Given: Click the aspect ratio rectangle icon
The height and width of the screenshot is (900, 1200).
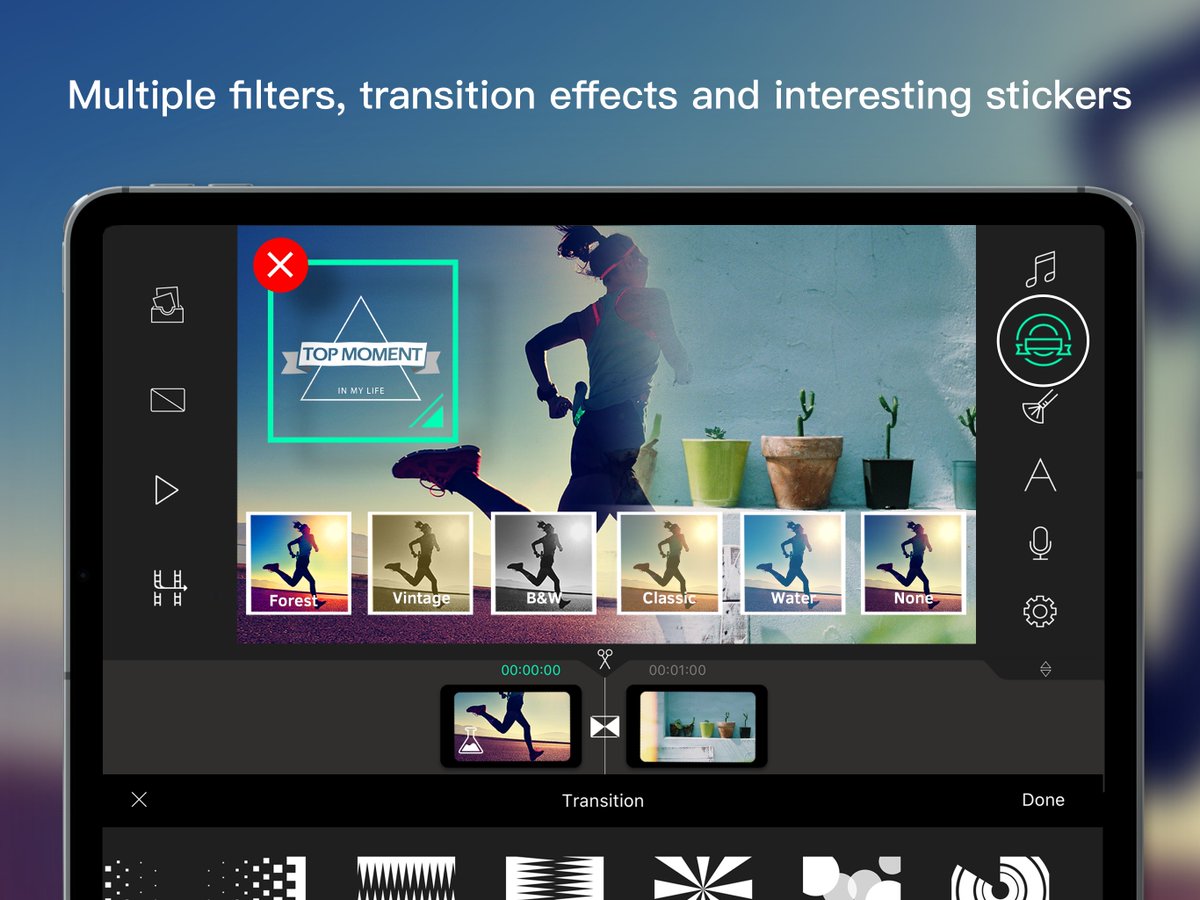Looking at the screenshot, I should tap(167, 400).
